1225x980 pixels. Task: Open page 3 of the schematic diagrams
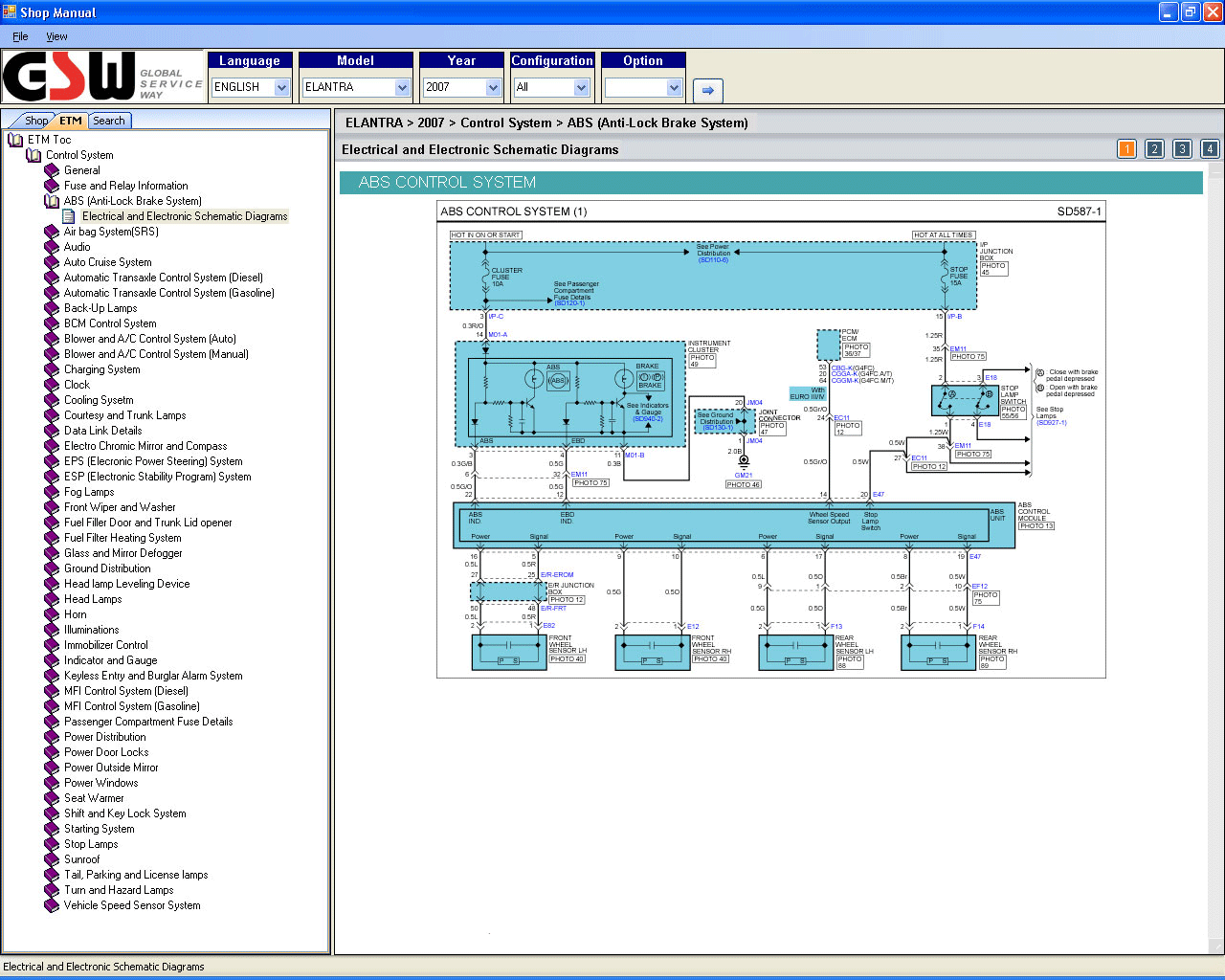[x=1182, y=148]
